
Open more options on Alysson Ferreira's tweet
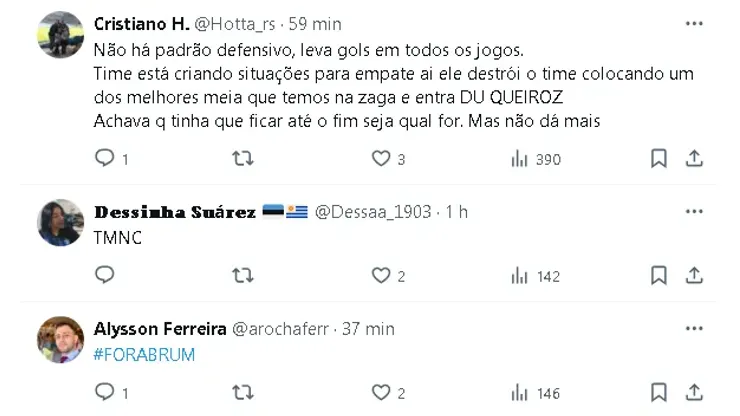tap(694, 329)
